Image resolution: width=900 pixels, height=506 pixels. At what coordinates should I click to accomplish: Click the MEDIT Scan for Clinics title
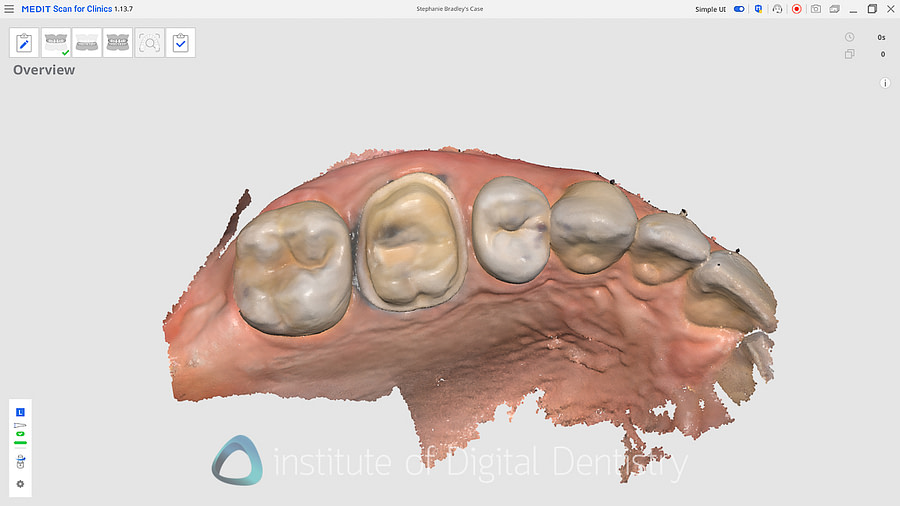point(67,9)
